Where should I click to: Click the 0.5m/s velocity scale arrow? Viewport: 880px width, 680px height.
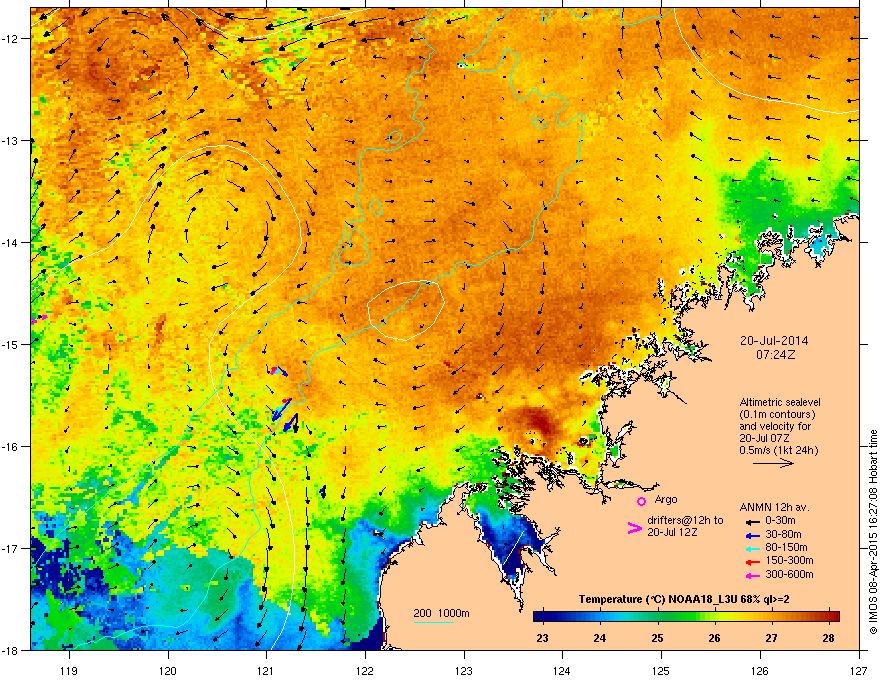point(773,463)
